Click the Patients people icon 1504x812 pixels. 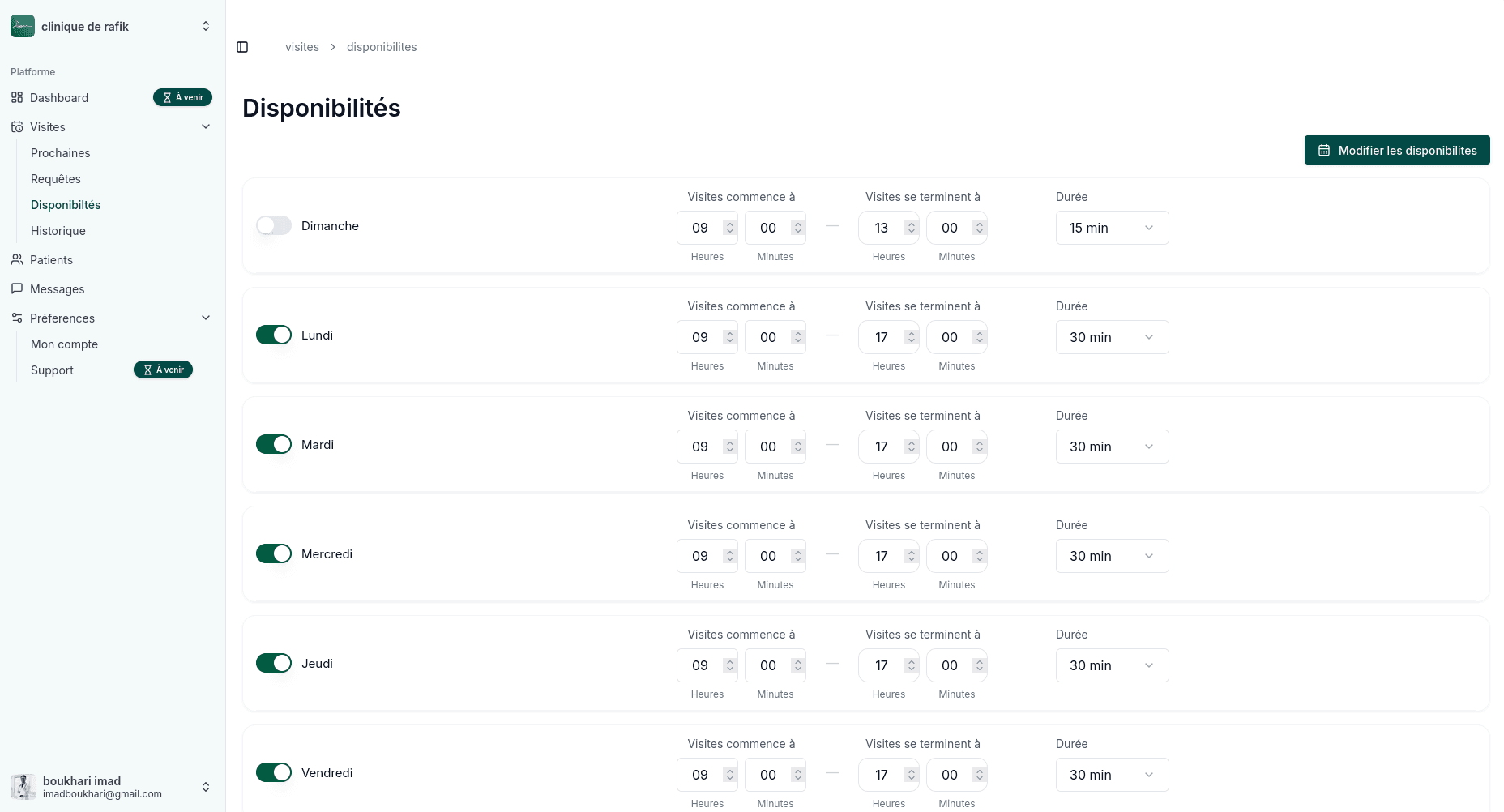pyautogui.click(x=17, y=260)
